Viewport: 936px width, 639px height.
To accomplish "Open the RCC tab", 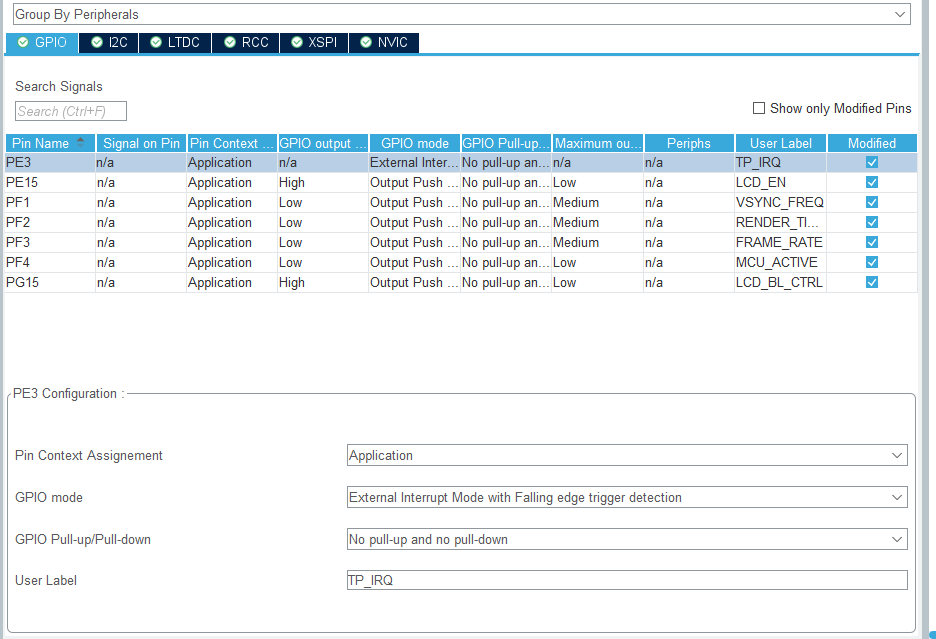I will pos(246,43).
